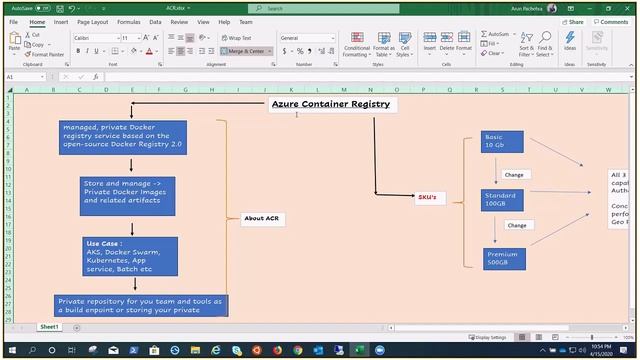This screenshot has height=360, width=640.
Task: Open Cell Styles gallery
Action: point(404,44)
